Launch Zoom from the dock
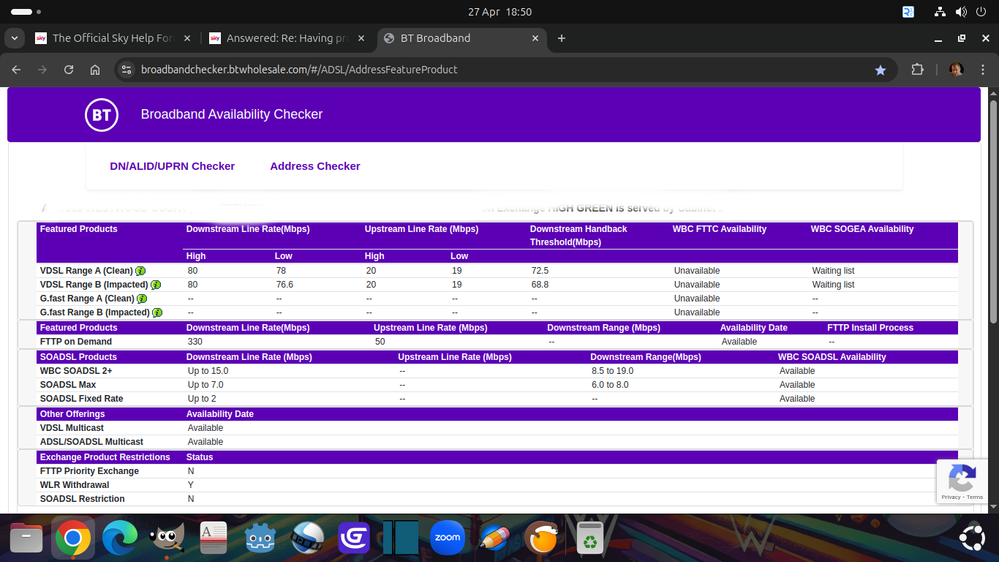Viewport: 999px width, 562px height. point(447,538)
